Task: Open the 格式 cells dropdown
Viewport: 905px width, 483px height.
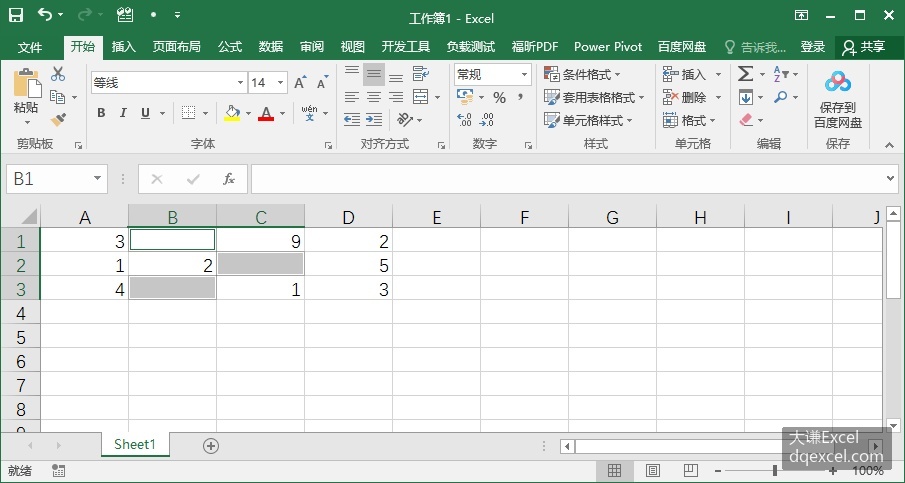Action: coord(689,120)
